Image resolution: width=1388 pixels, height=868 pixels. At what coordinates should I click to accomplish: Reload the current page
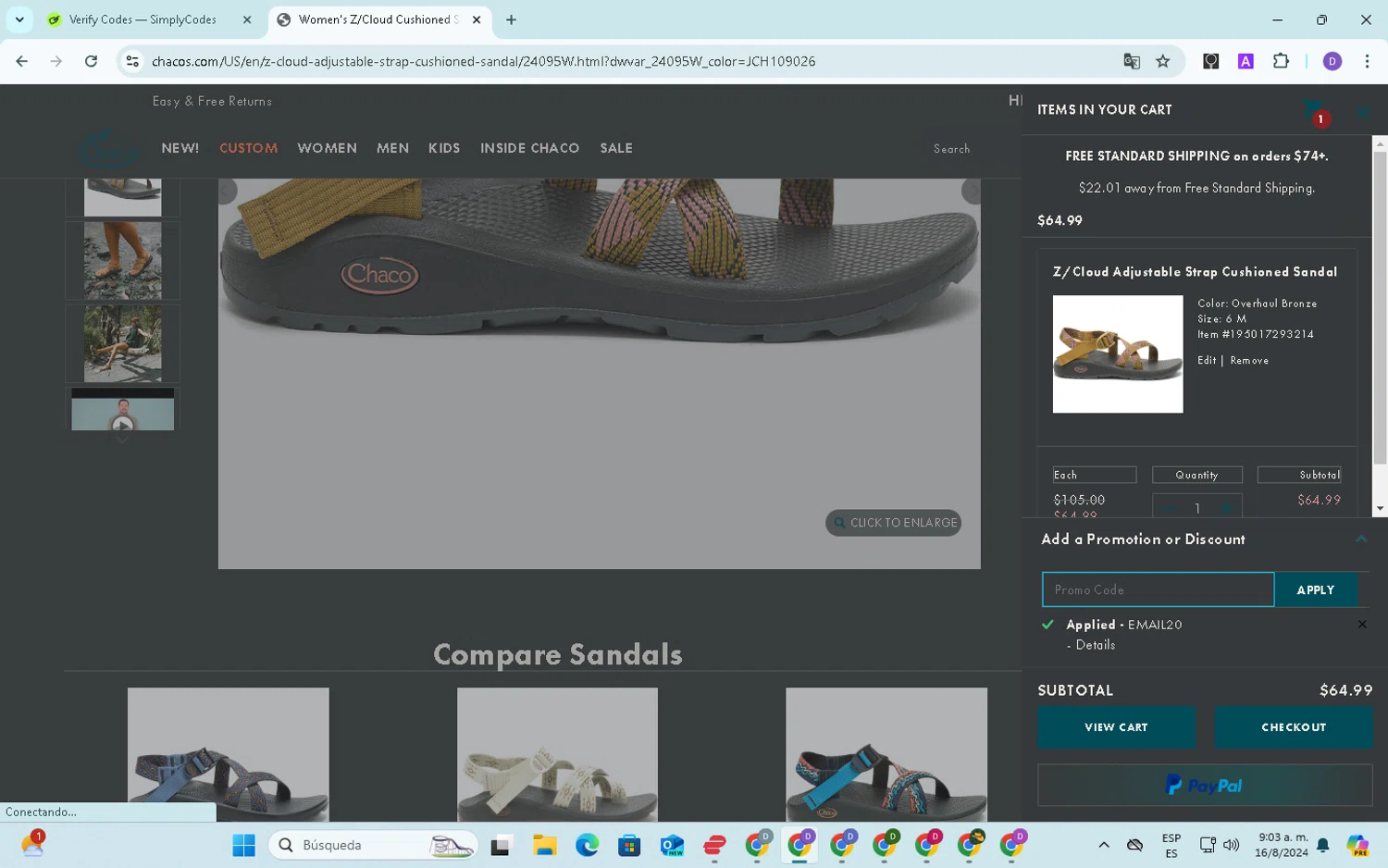(91, 61)
